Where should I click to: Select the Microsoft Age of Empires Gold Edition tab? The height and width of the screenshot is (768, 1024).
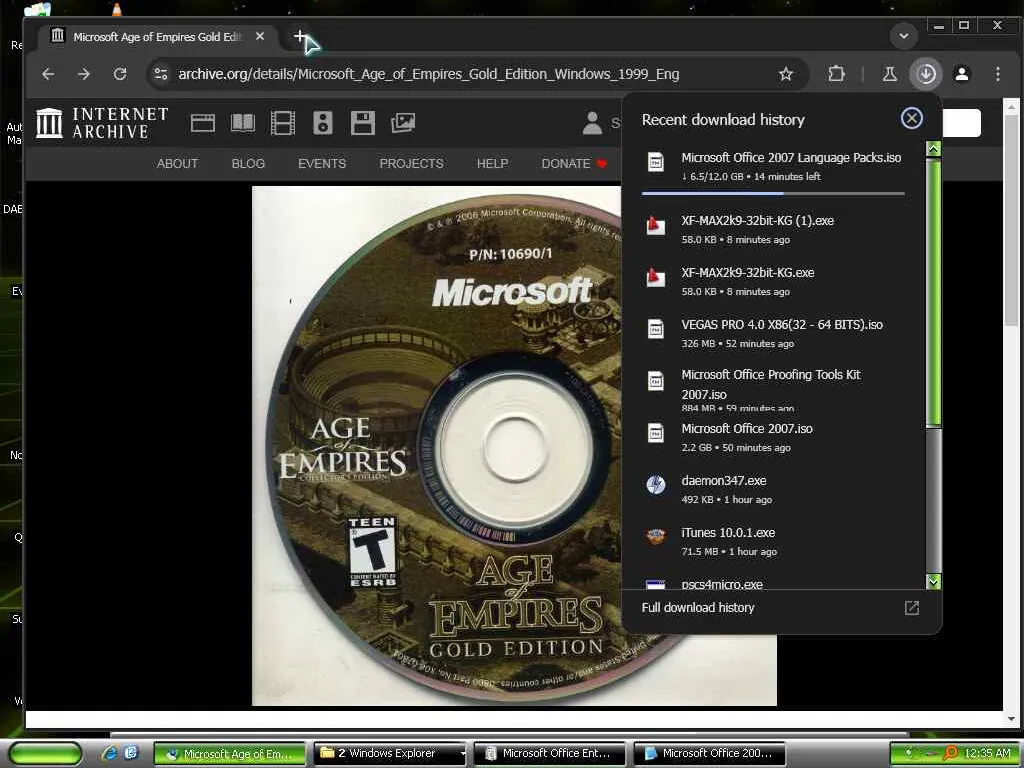point(157,37)
